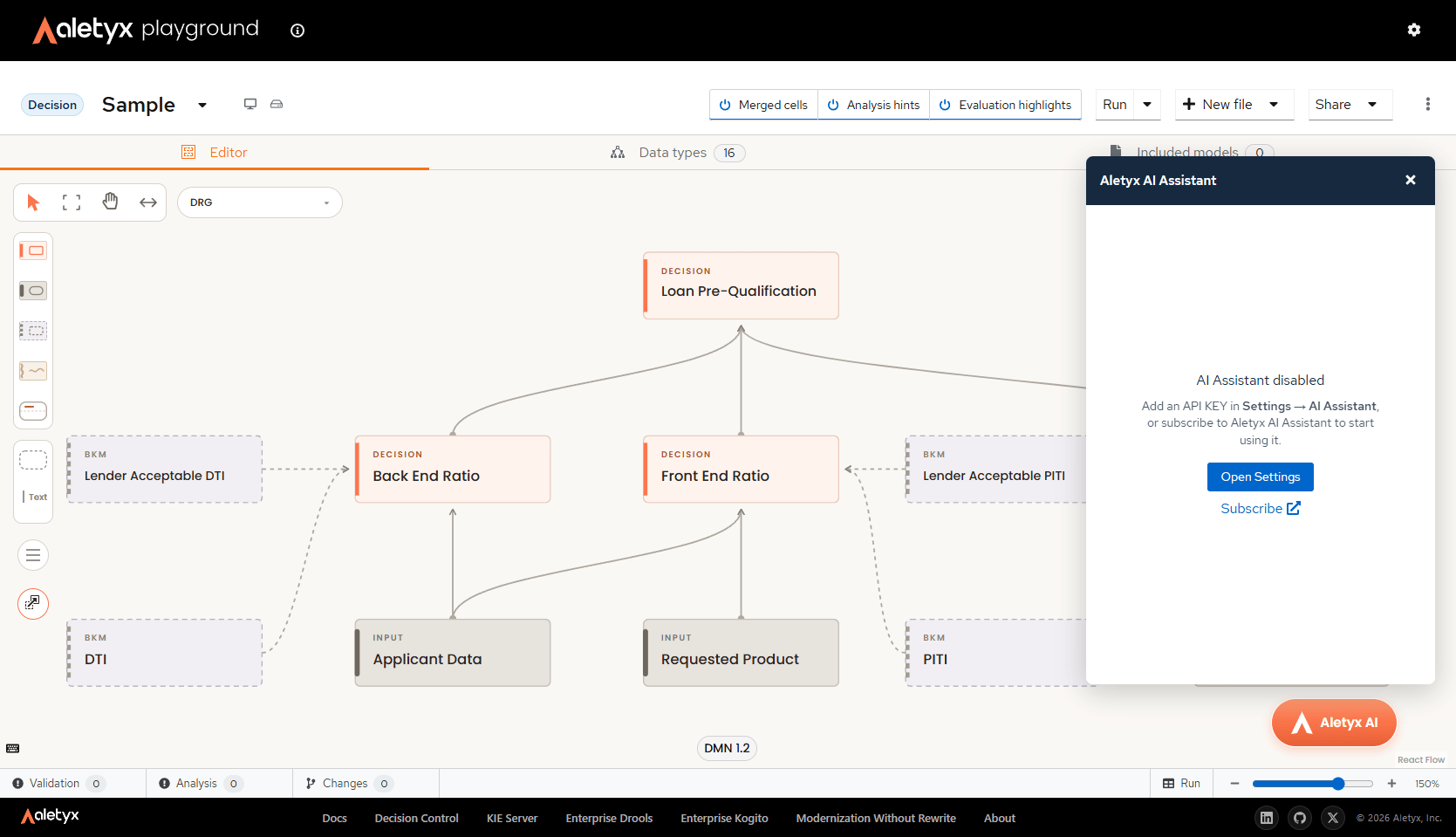
Task: Open the LinkedIn icon in footer
Action: click(1267, 818)
